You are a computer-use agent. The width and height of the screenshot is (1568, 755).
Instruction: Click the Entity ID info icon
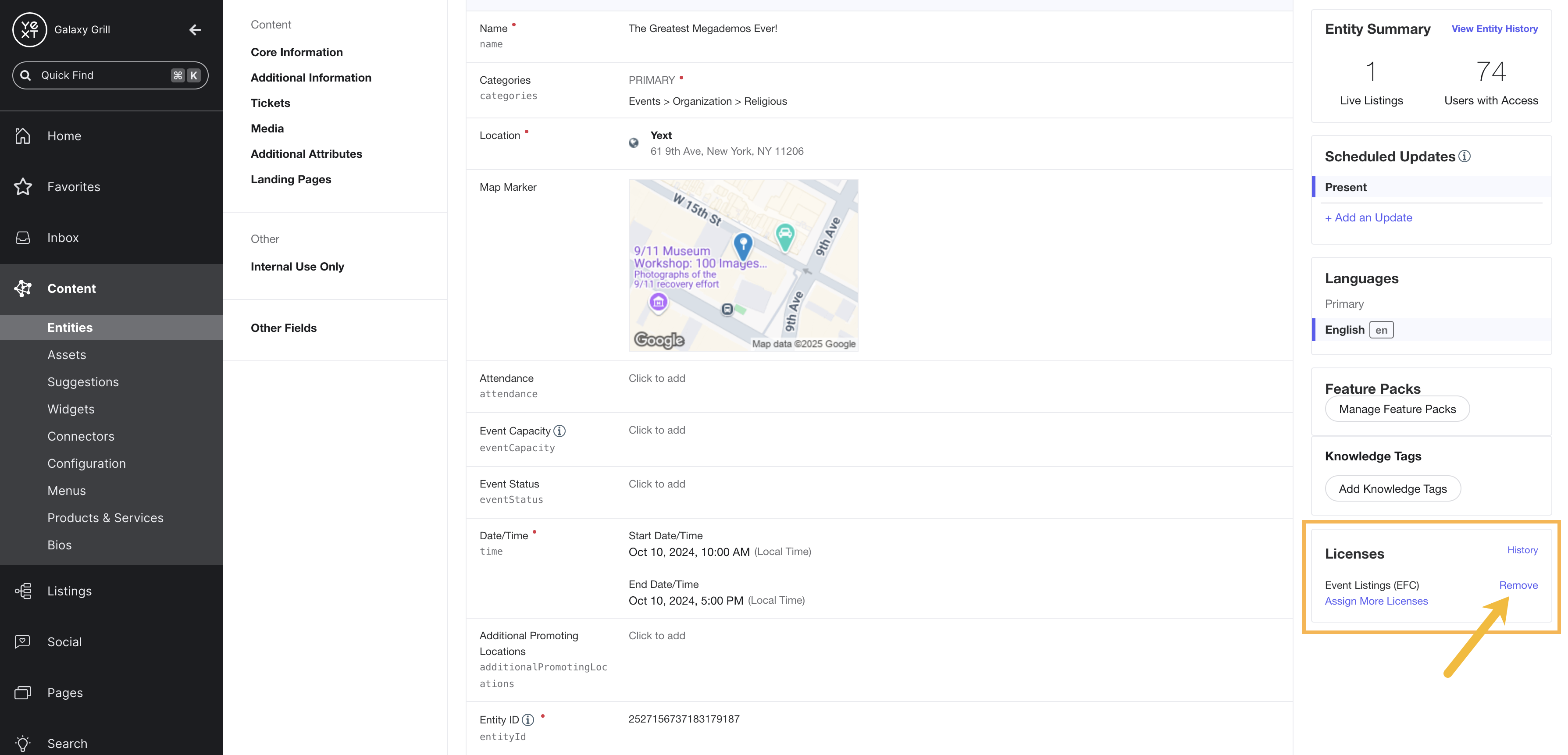coord(528,719)
